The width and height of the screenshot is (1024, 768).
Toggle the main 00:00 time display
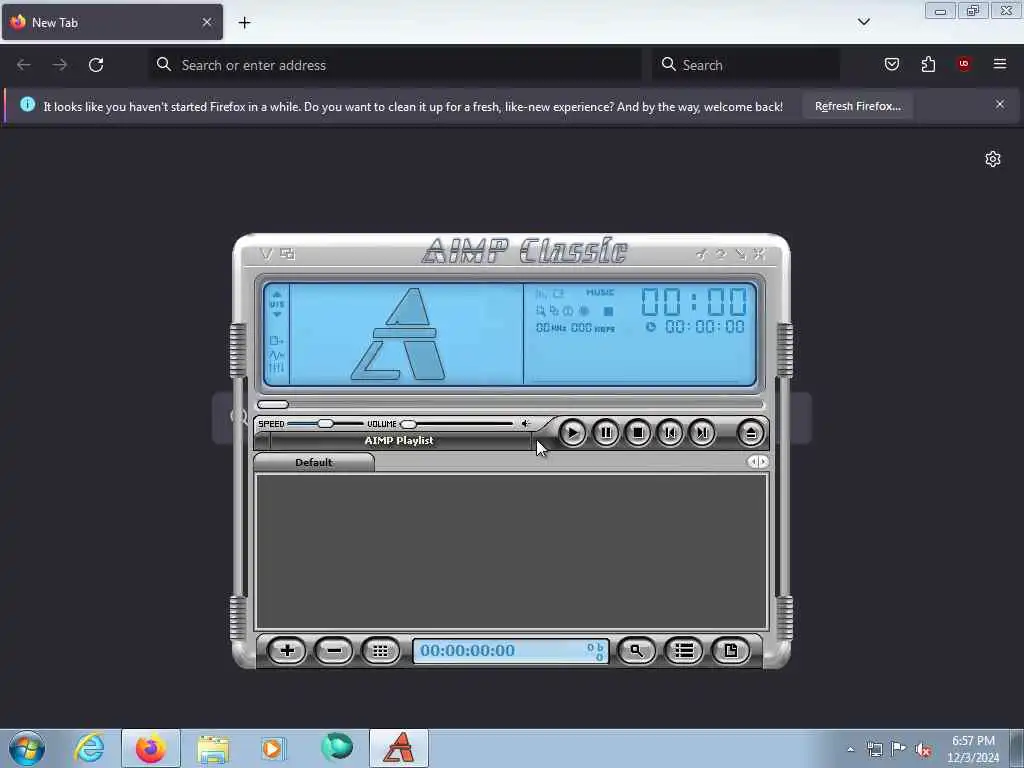(694, 302)
